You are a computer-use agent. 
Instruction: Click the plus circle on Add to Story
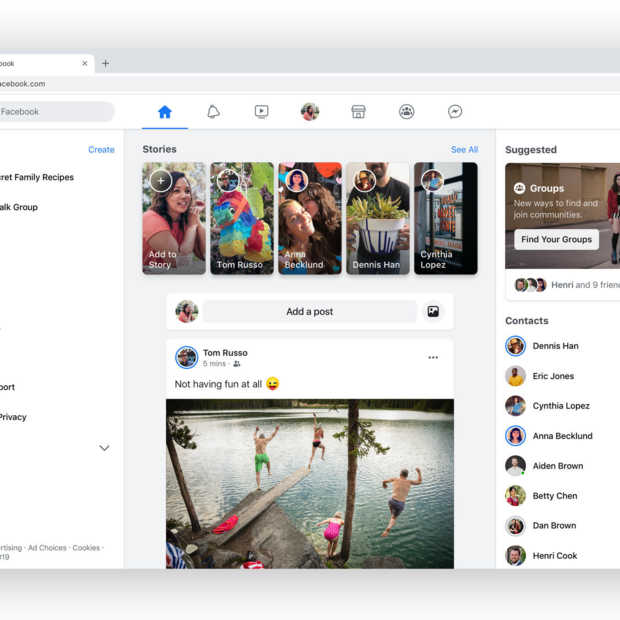pos(161,181)
